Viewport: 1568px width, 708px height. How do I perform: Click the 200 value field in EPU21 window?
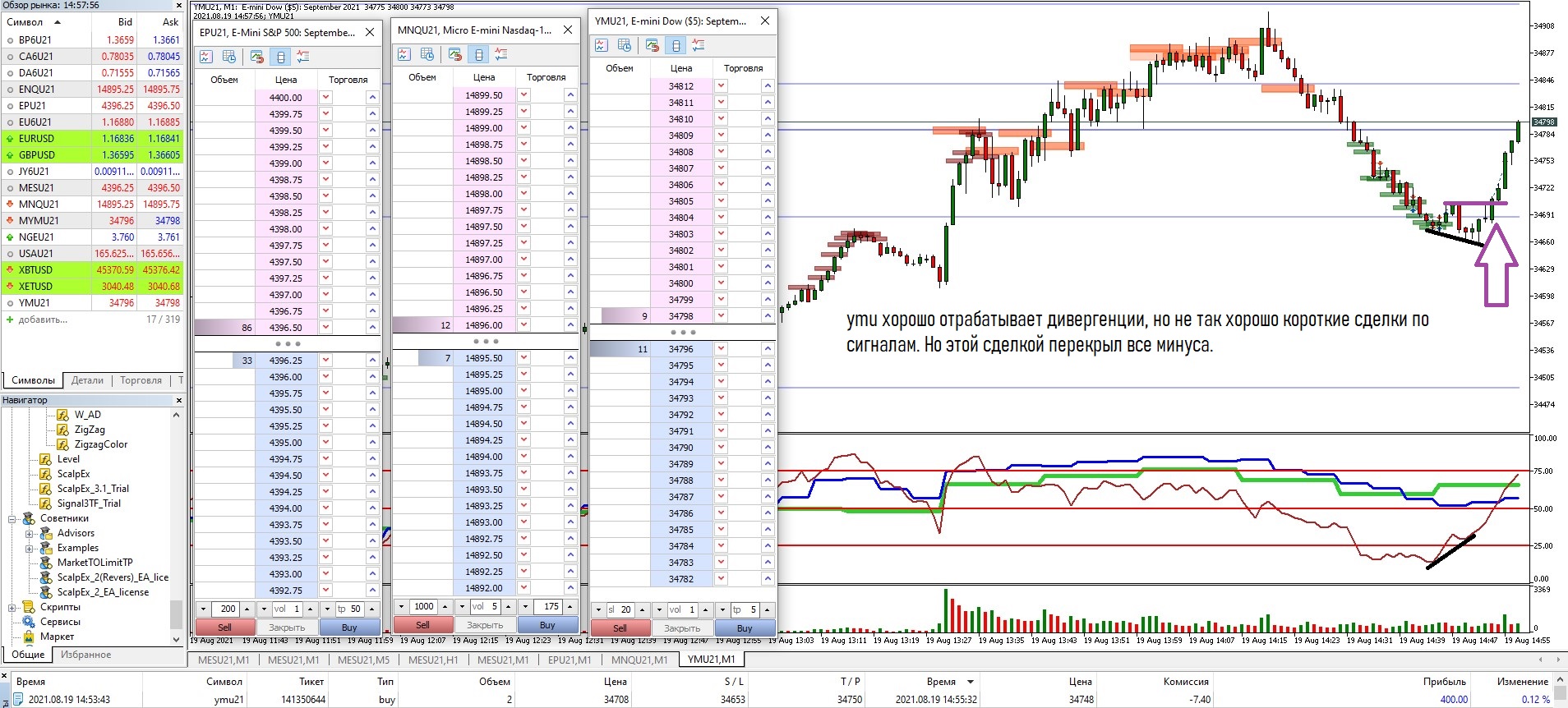[225, 609]
